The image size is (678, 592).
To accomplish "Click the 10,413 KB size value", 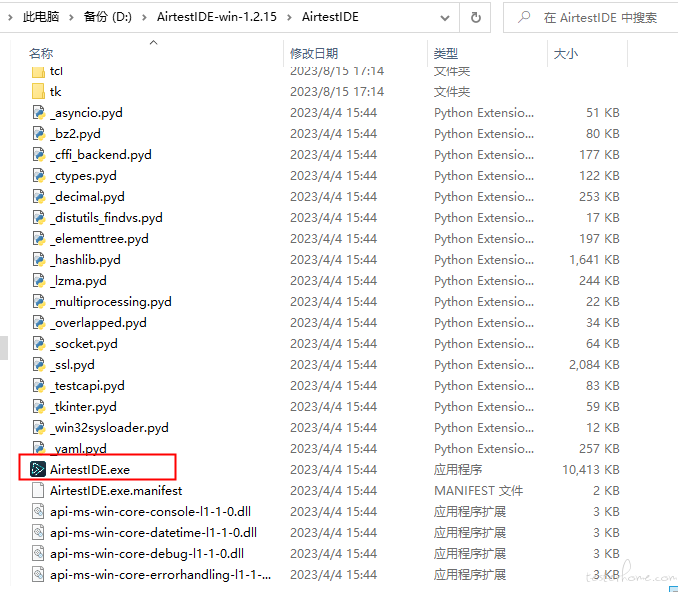I will click(591, 470).
